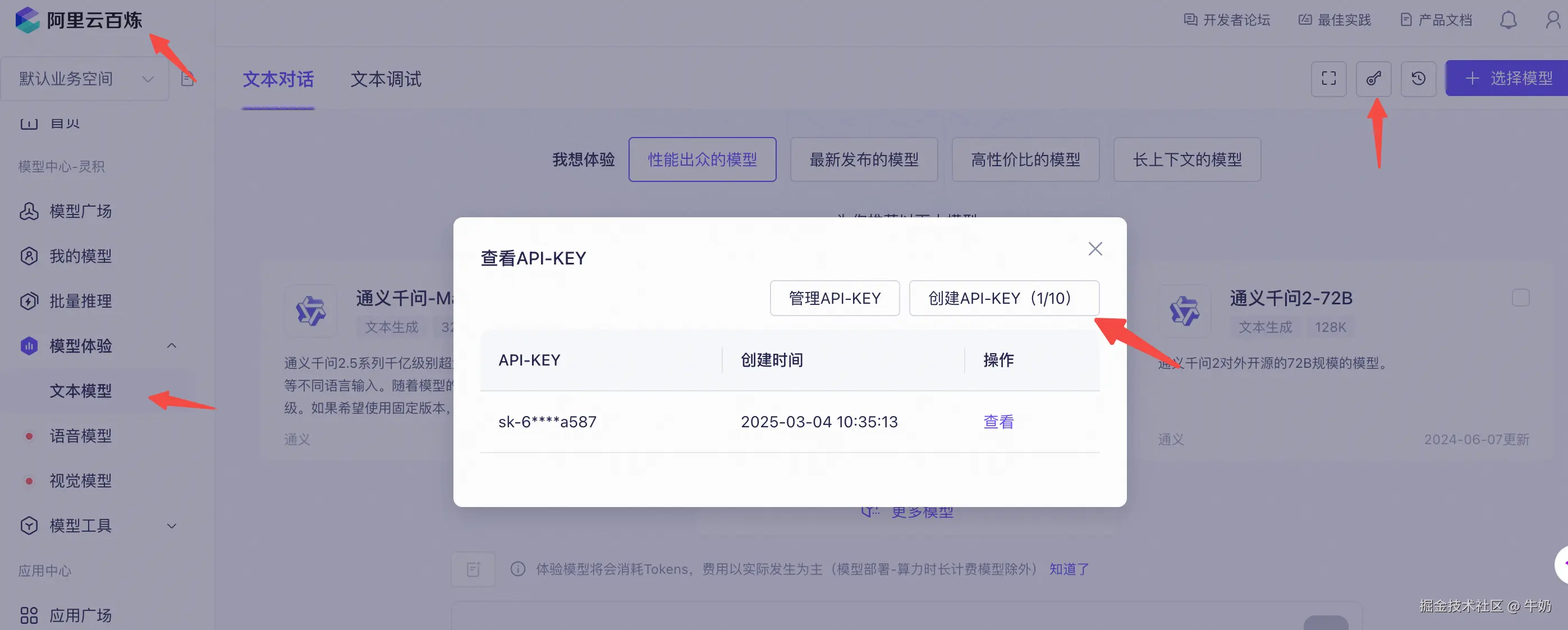The image size is (1568, 630).
Task: Close the 查看API-KEY dialog
Action: 1095,249
